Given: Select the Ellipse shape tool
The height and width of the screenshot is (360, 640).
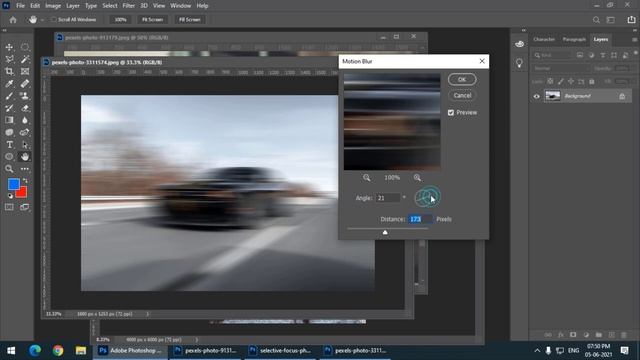Looking at the screenshot, I should pos(9,157).
